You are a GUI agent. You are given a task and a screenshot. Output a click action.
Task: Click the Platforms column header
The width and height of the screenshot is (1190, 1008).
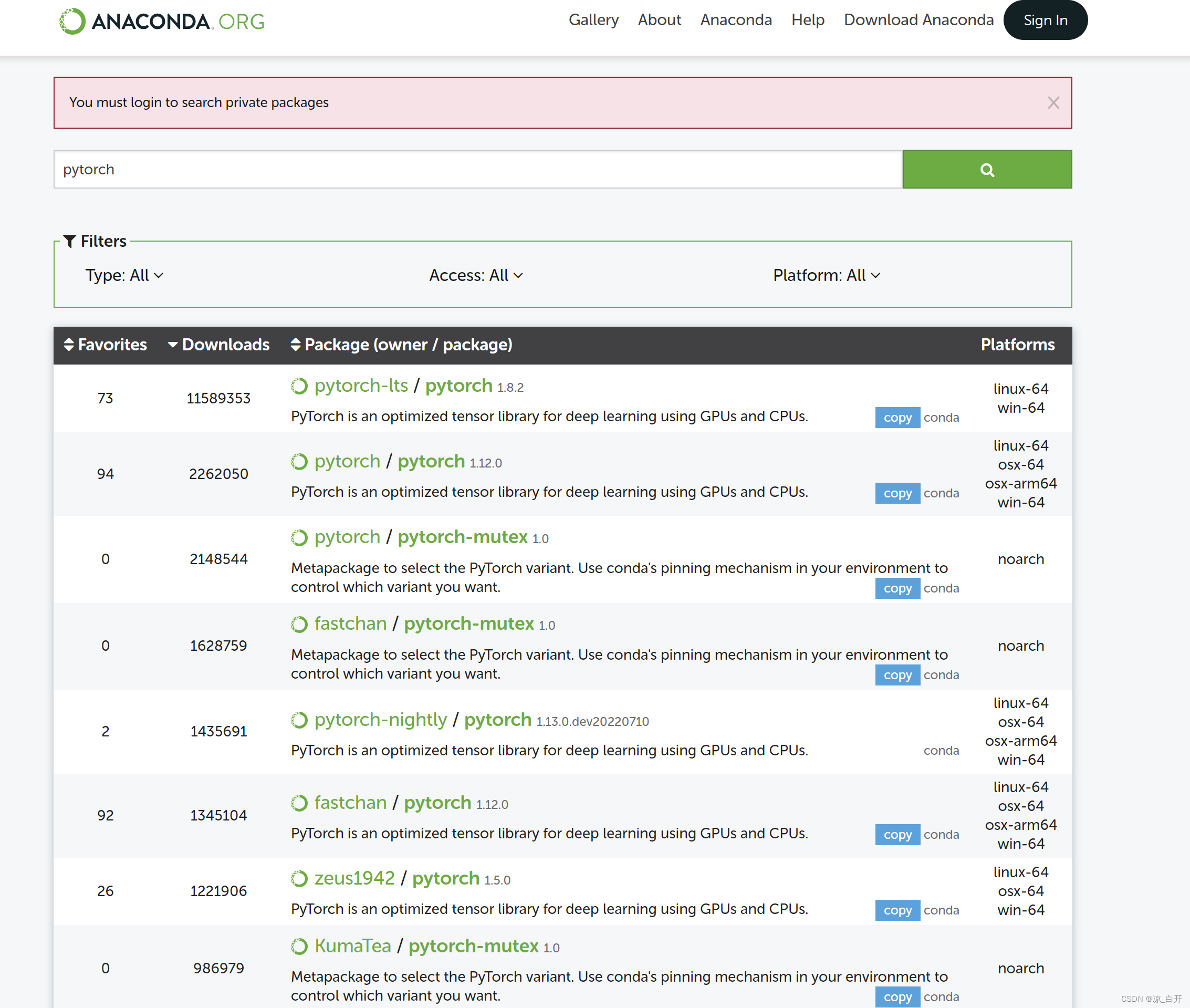(x=1017, y=345)
